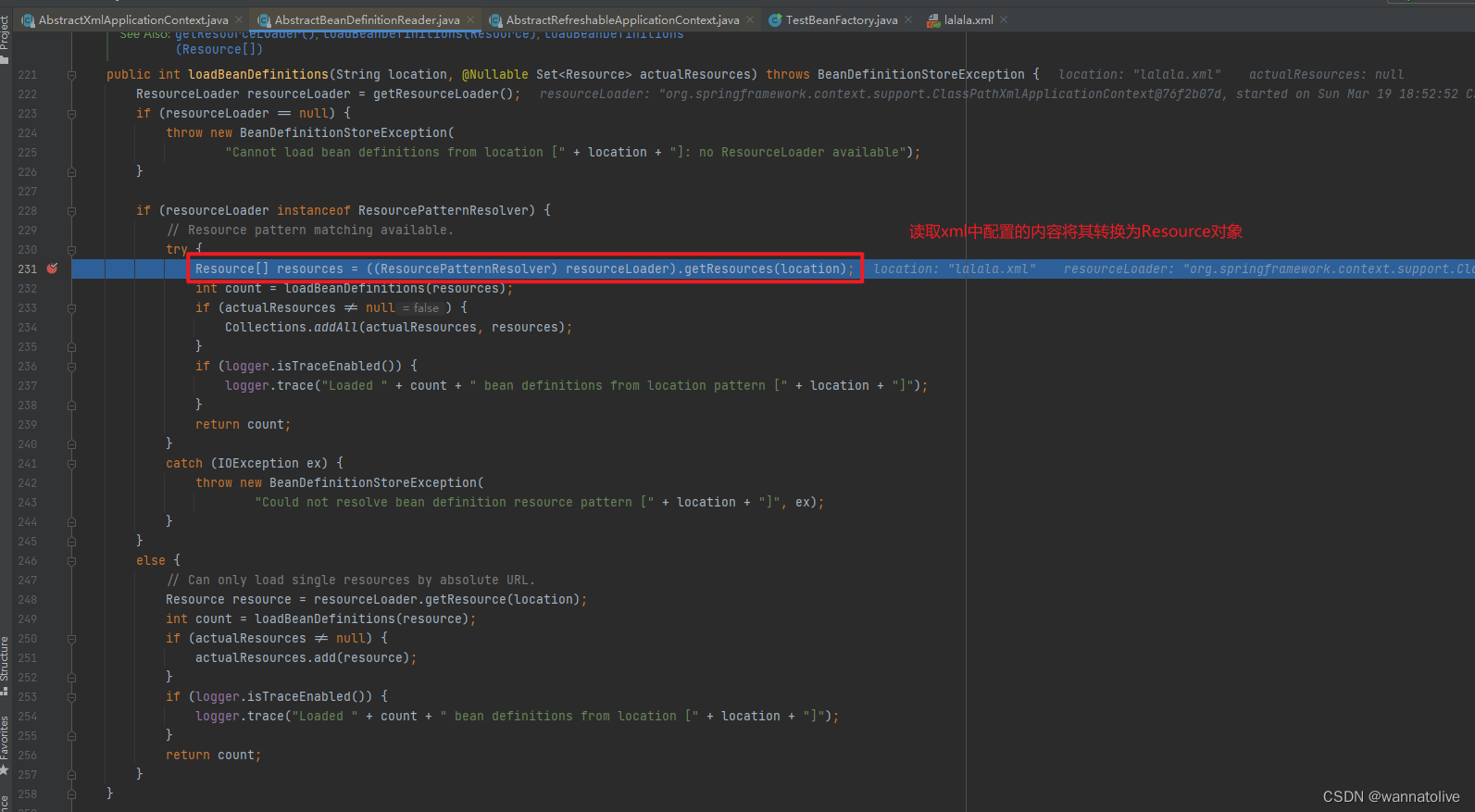Click 'return count;' on line 239
Viewport: 1475px width, 812px height.
[243, 424]
